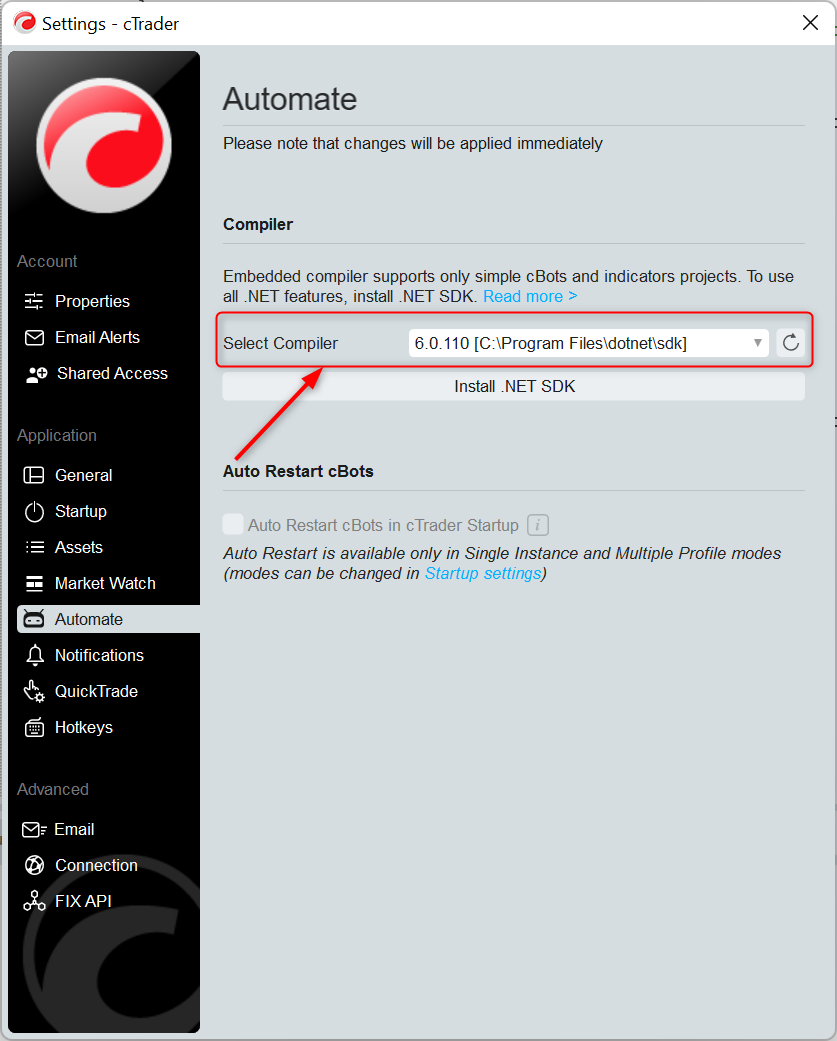The image size is (837, 1041).
Task: Switch to General settings
Action: (x=83, y=475)
